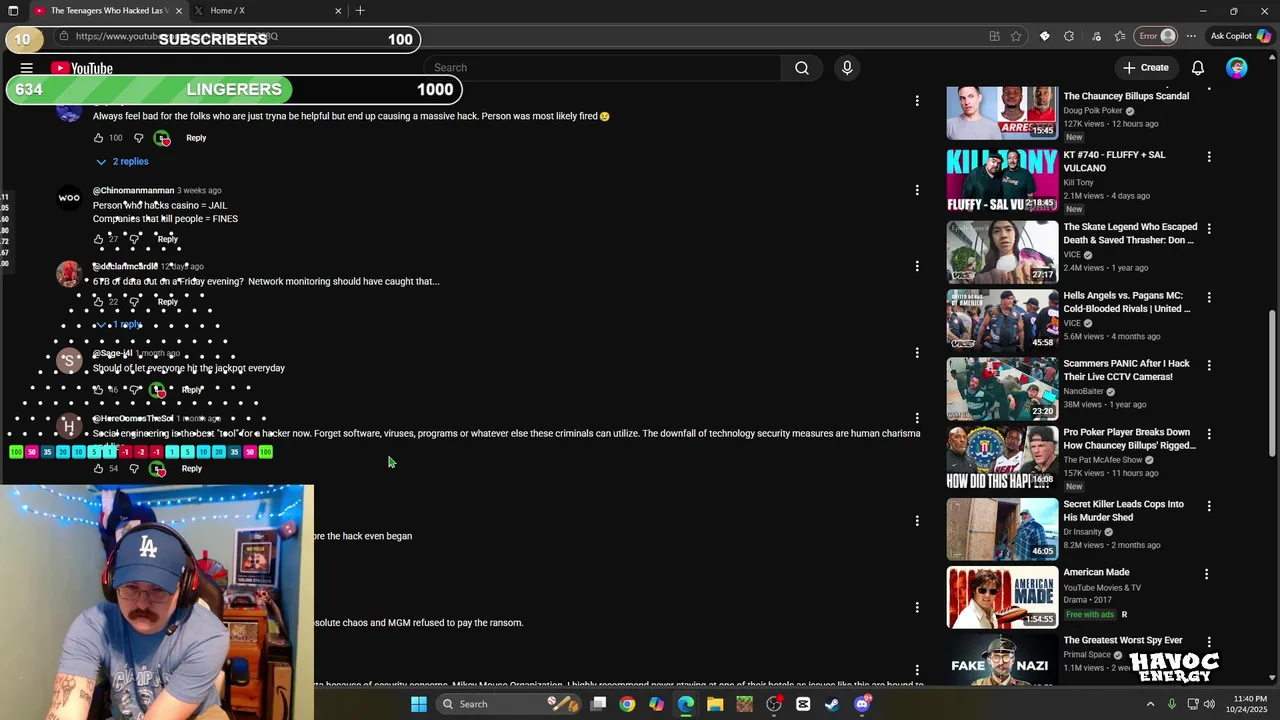This screenshot has height=720, width=1280.
Task: Open the NanoBaiter channel name
Action: (1083, 391)
